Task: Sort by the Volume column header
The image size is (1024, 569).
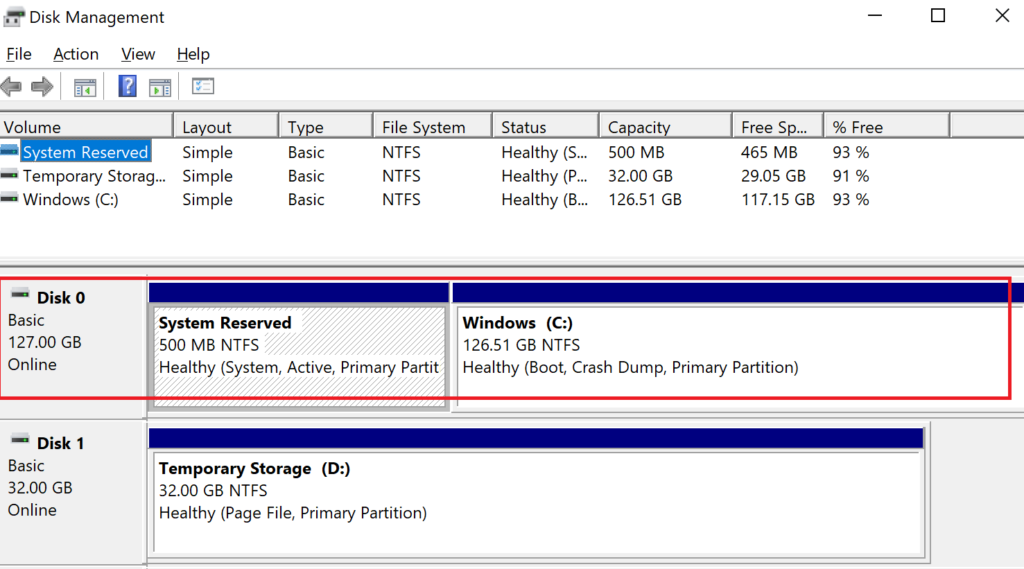Action: pos(86,126)
